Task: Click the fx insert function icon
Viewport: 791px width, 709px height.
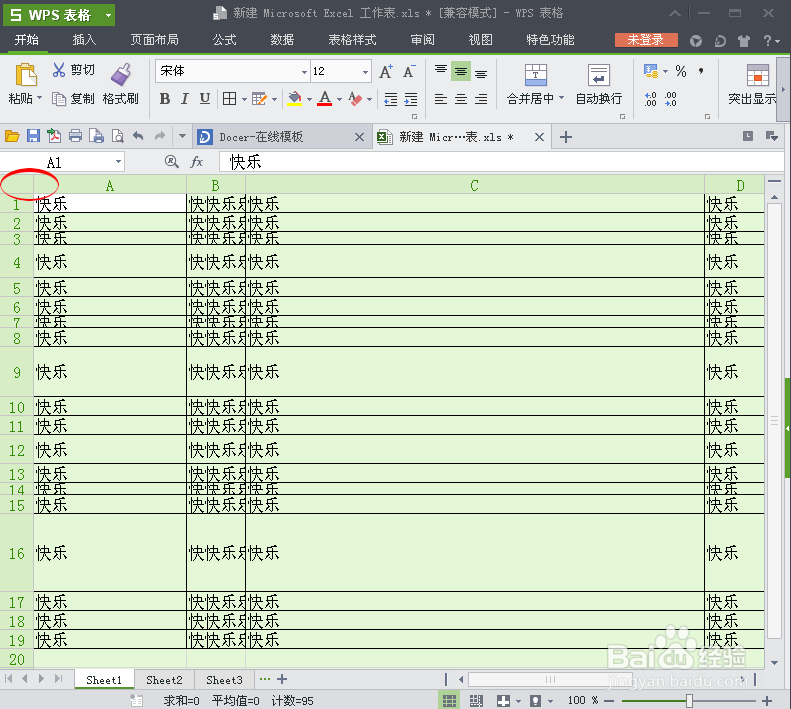Action: tap(196, 161)
